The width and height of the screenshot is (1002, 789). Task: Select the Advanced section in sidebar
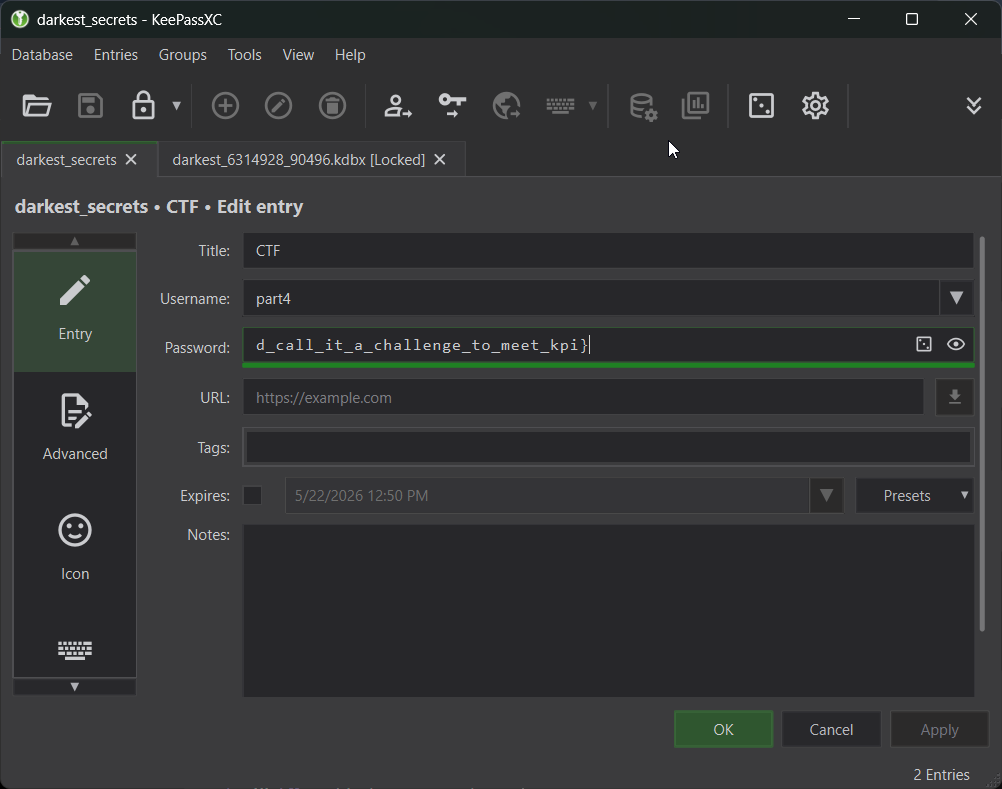(75, 427)
